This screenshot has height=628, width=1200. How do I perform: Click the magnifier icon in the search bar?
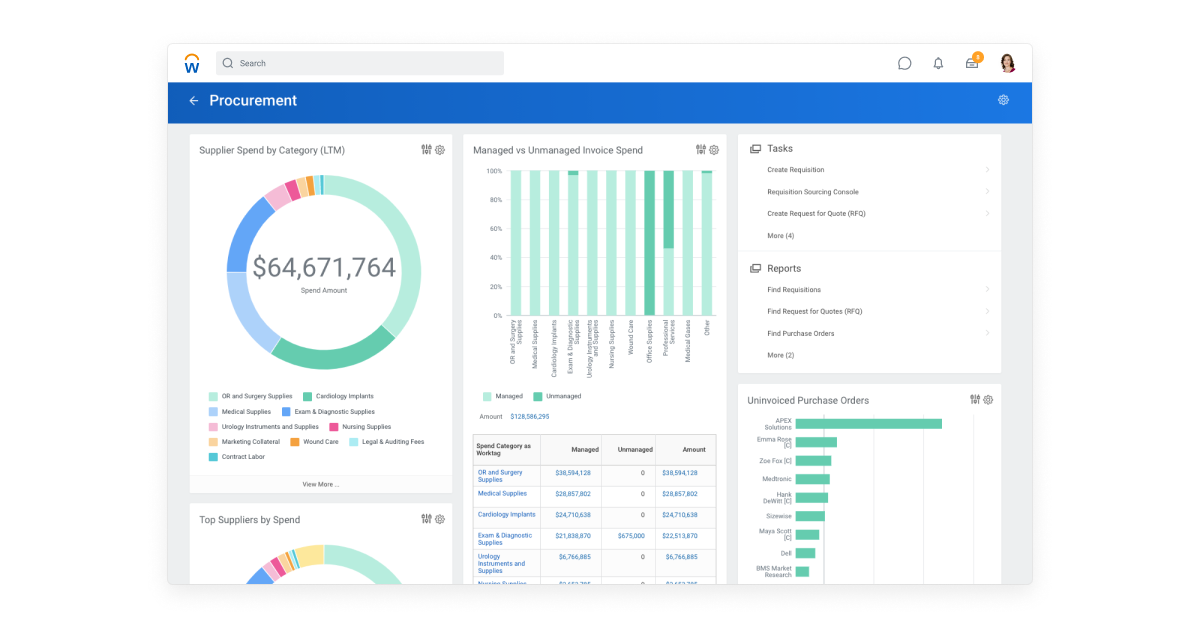tap(228, 63)
